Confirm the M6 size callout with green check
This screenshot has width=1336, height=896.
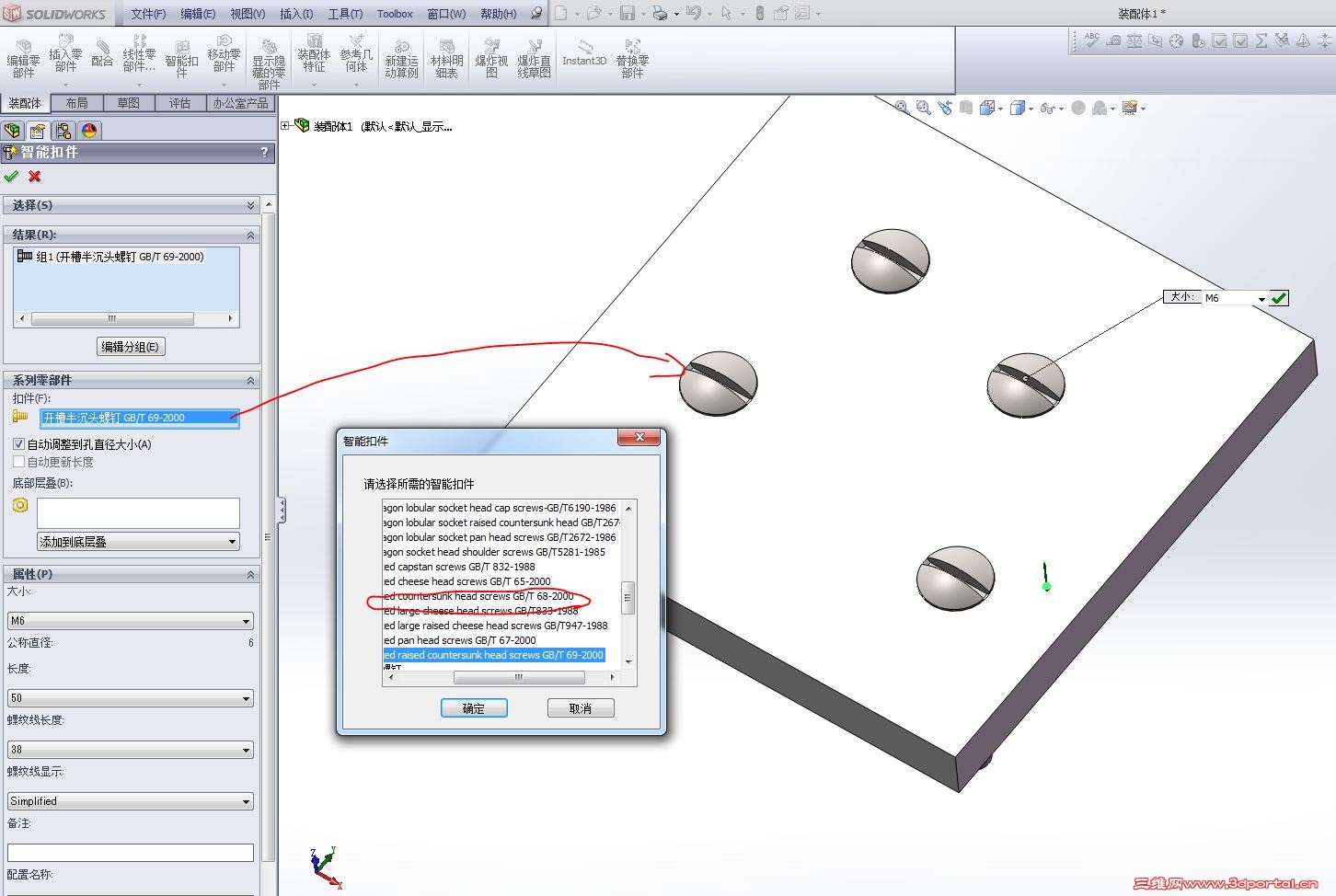[x=1279, y=298]
